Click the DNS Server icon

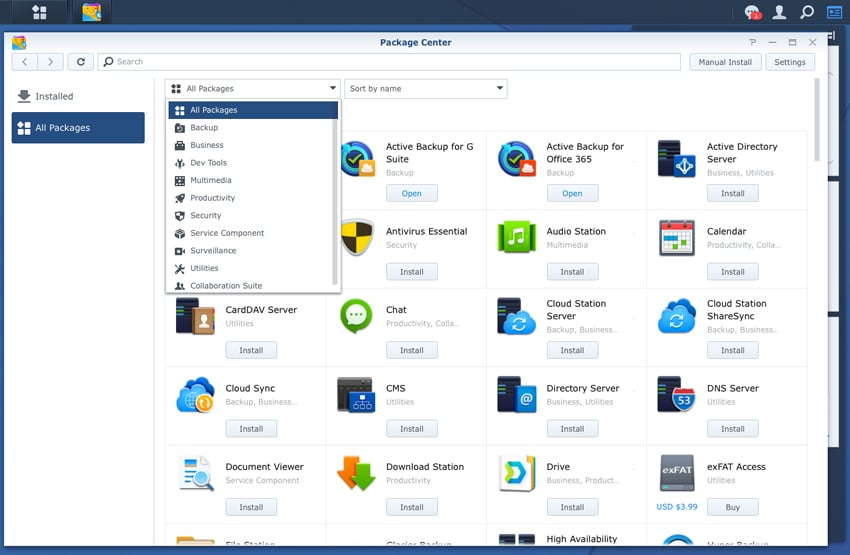click(677, 395)
